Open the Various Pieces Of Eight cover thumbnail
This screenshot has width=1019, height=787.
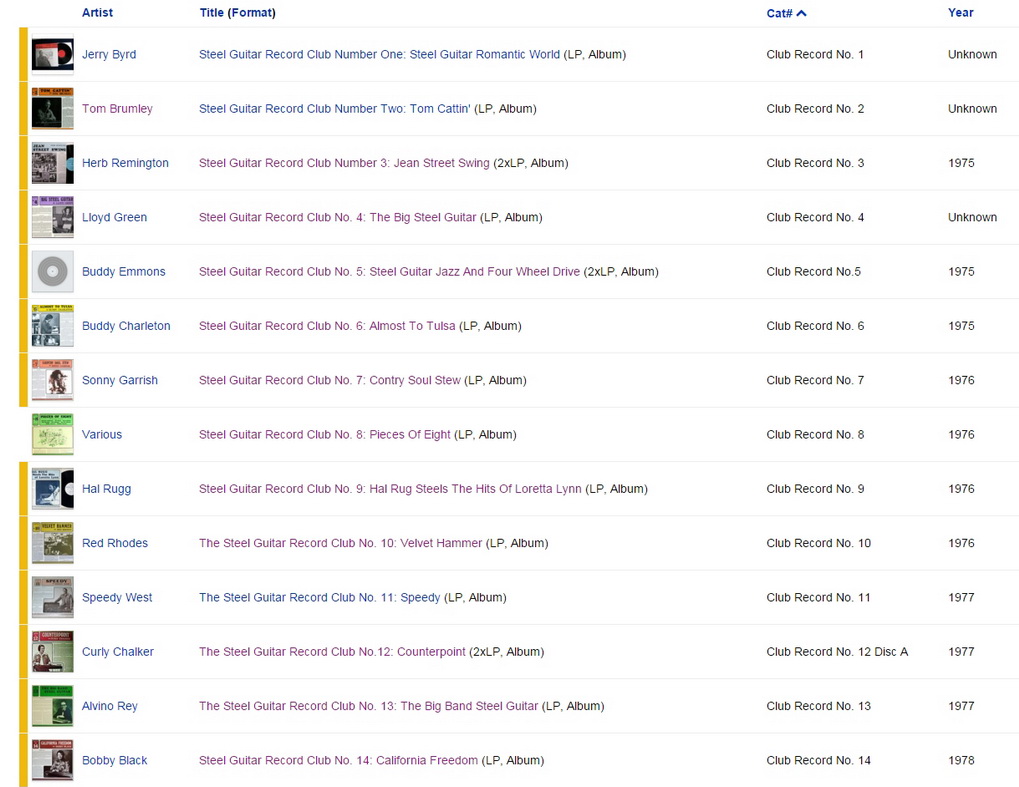(x=53, y=434)
